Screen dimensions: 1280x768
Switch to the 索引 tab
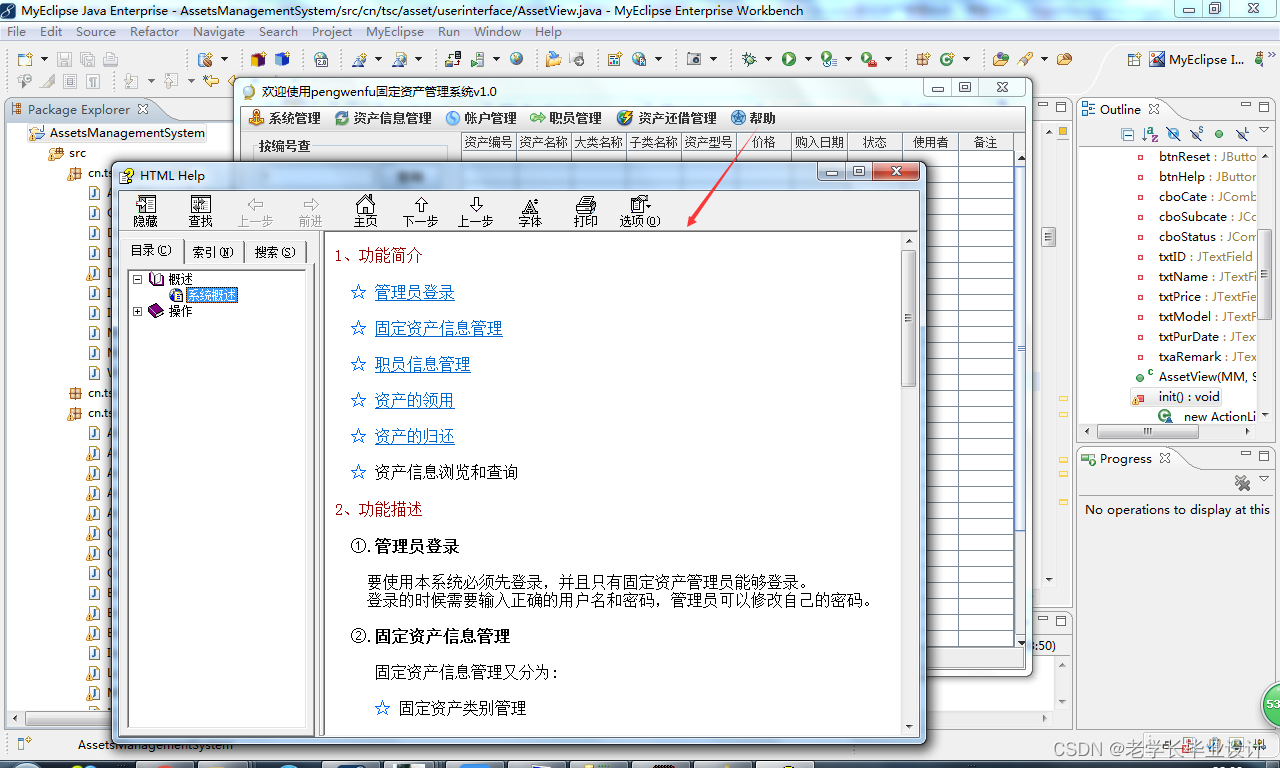coord(212,251)
